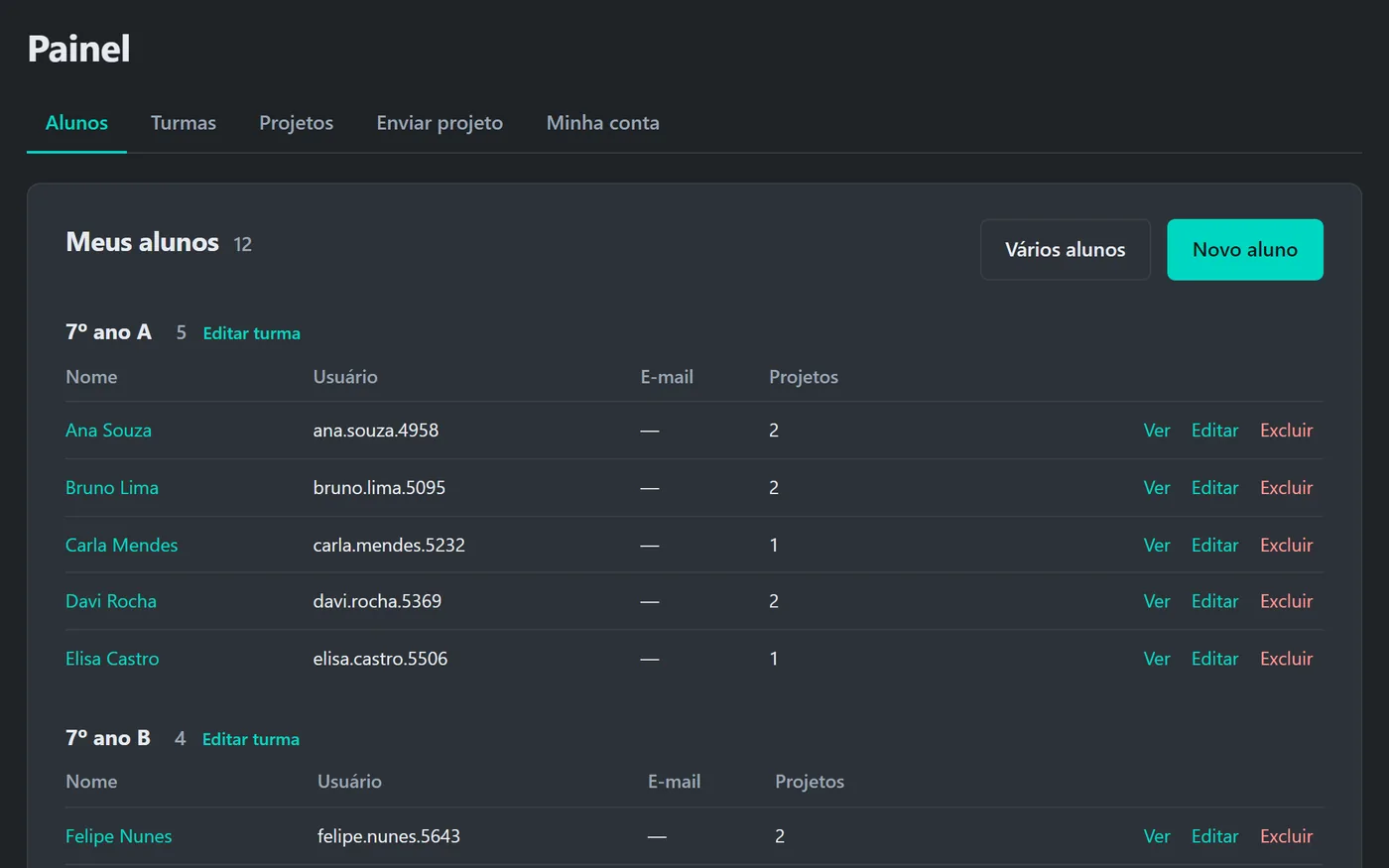Select username felipe.nunes.5643
Image resolution: width=1389 pixels, height=868 pixels.
coord(389,836)
